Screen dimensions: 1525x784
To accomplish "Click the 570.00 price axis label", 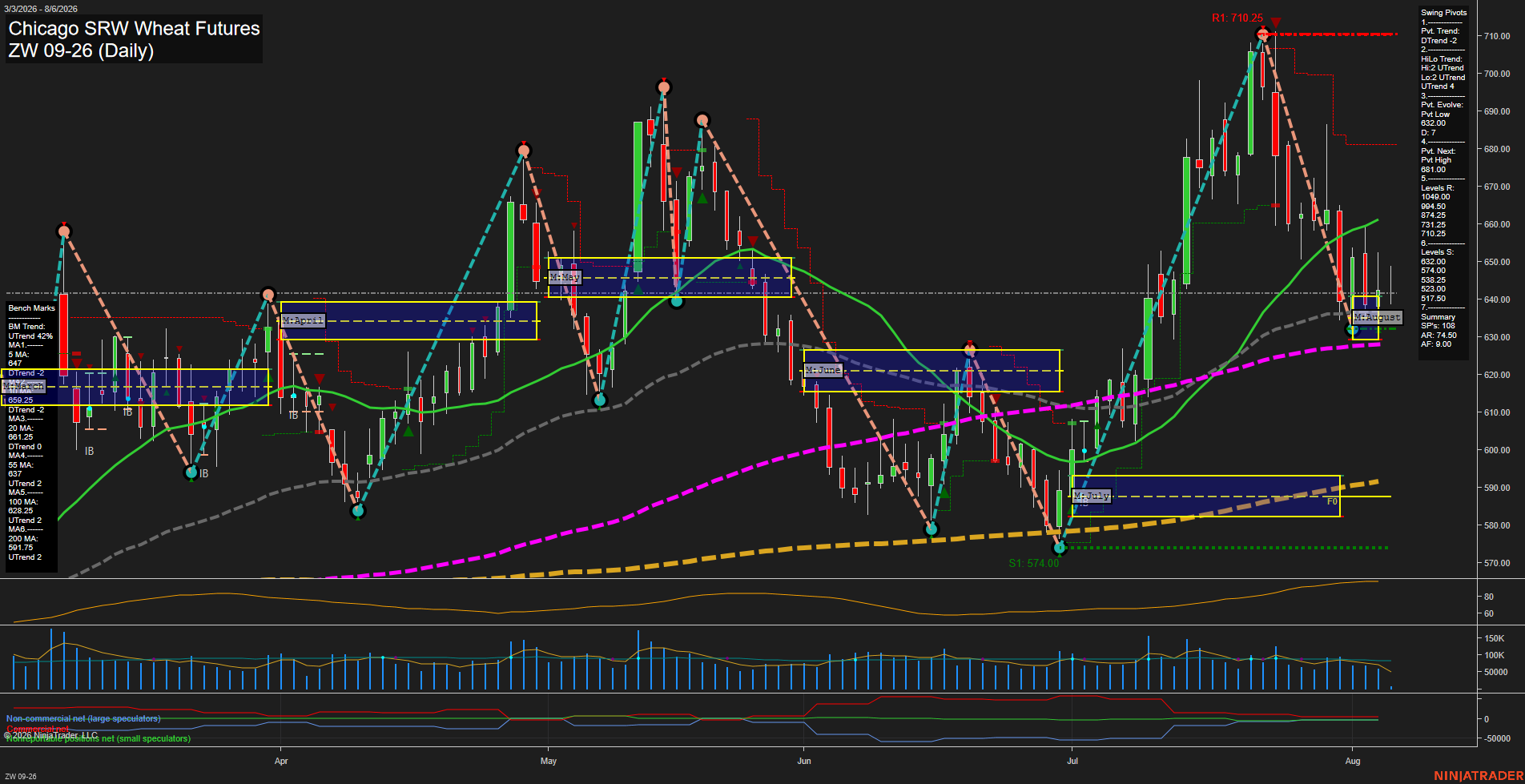I will 1497,563.
